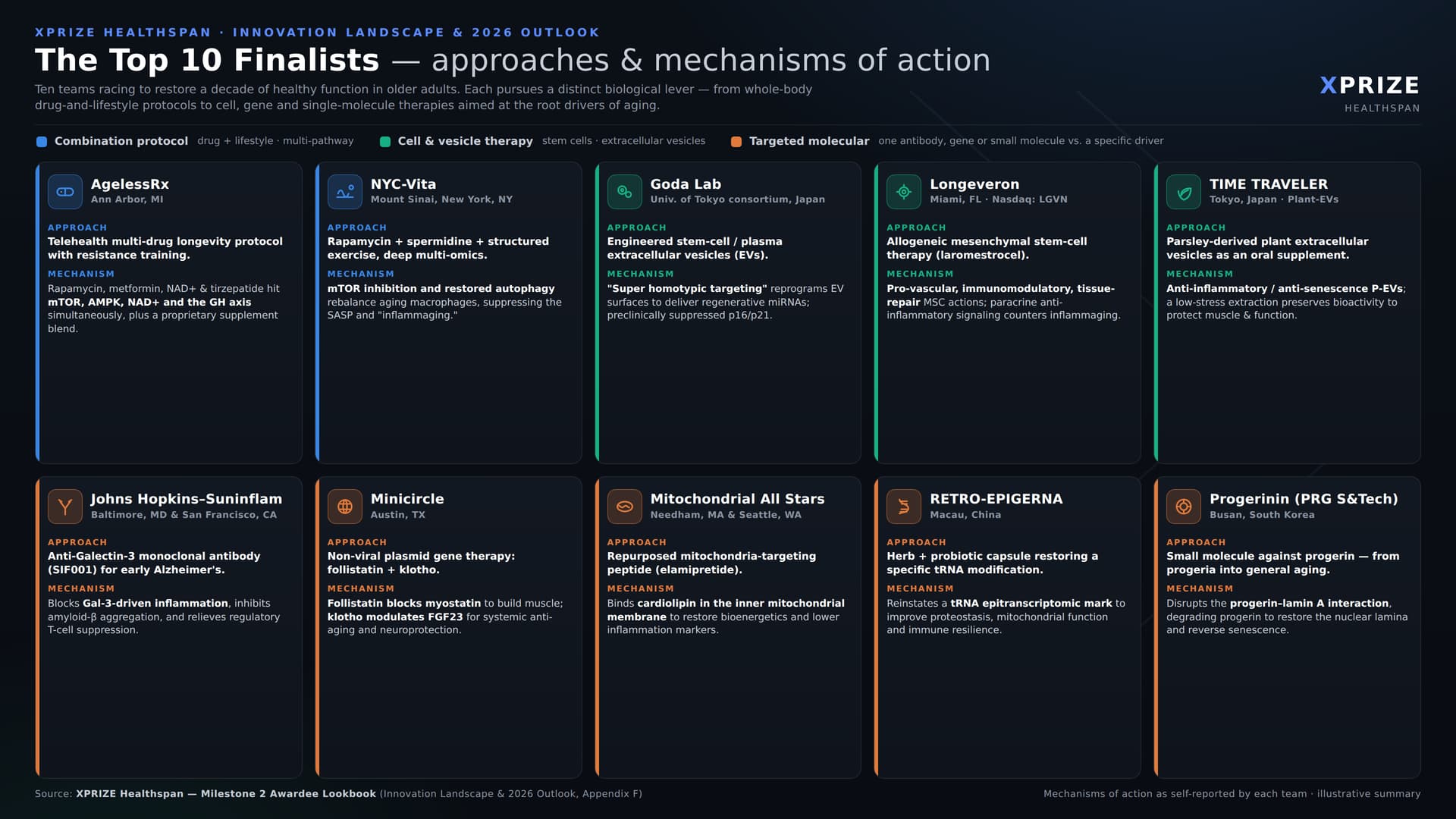Click 'mTOR, AMPK, NAD+ and the GH axis' text

(149, 302)
